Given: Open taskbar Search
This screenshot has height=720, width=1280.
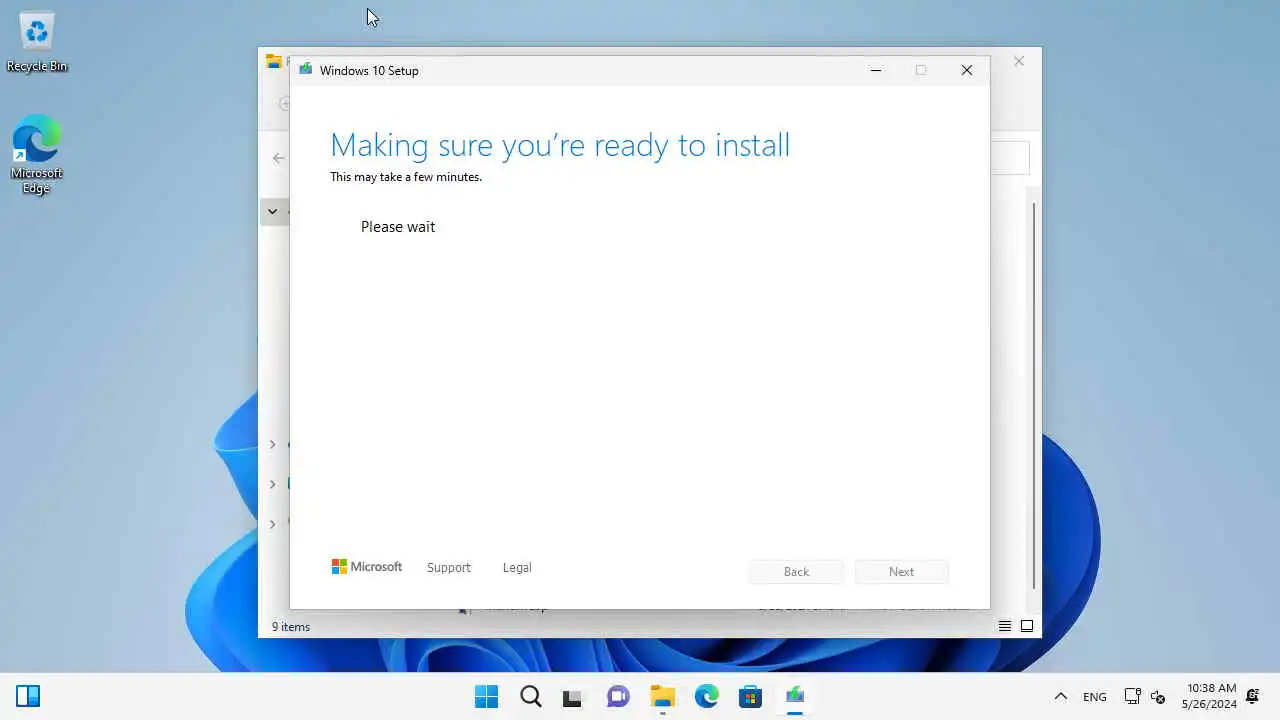Looking at the screenshot, I should coord(531,697).
